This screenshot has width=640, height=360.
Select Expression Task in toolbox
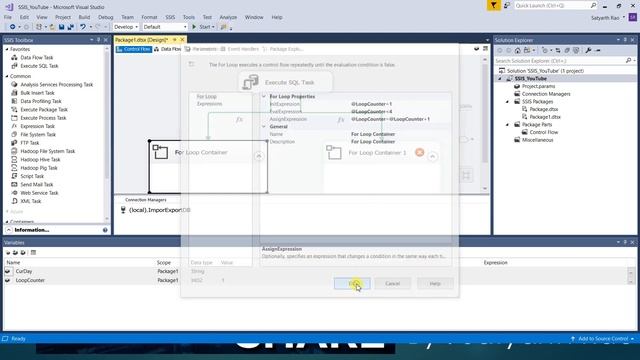click(38, 126)
